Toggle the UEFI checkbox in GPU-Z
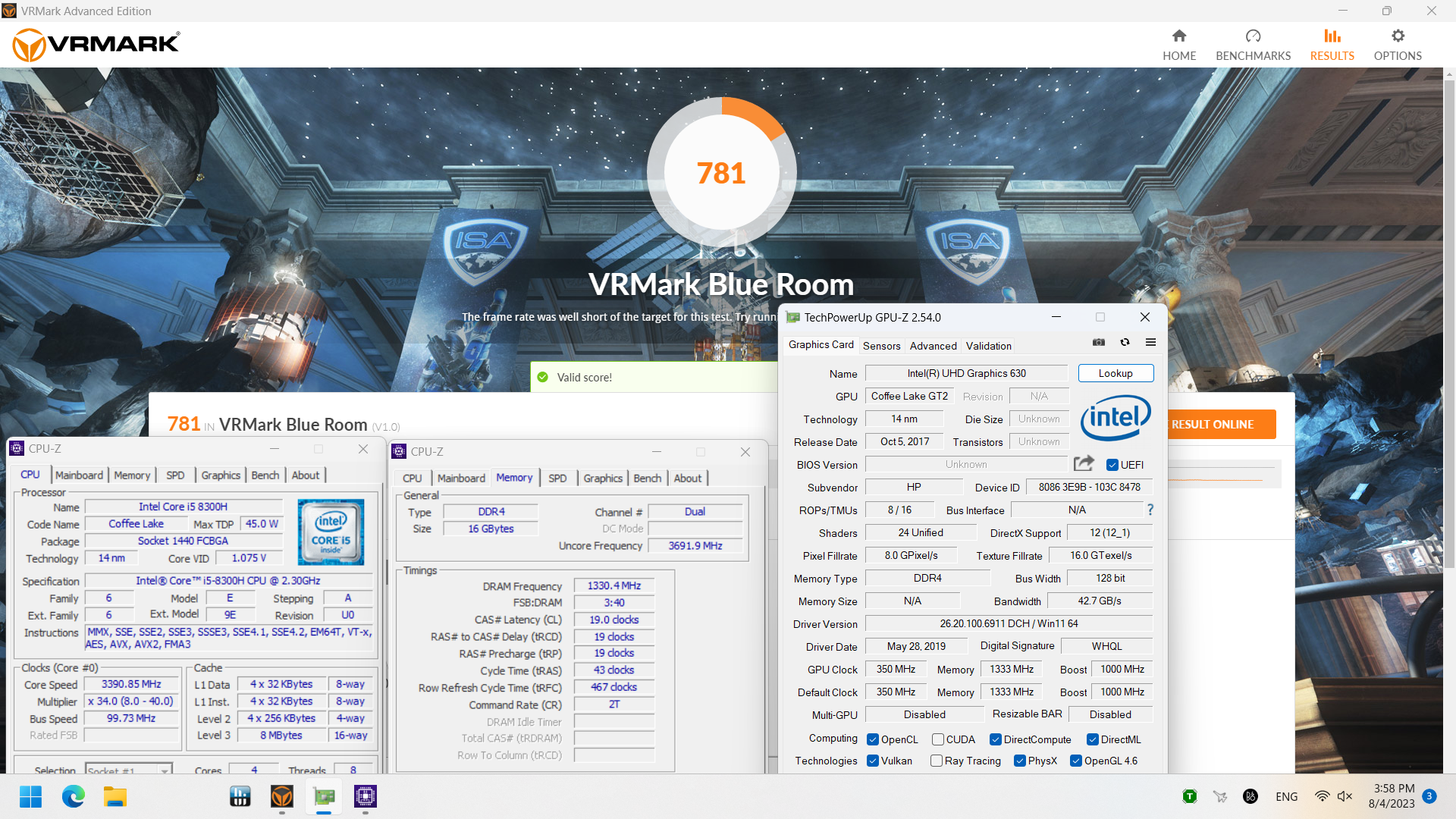Viewport: 1456px width, 819px height. pyautogui.click(x=1112, y=465)
